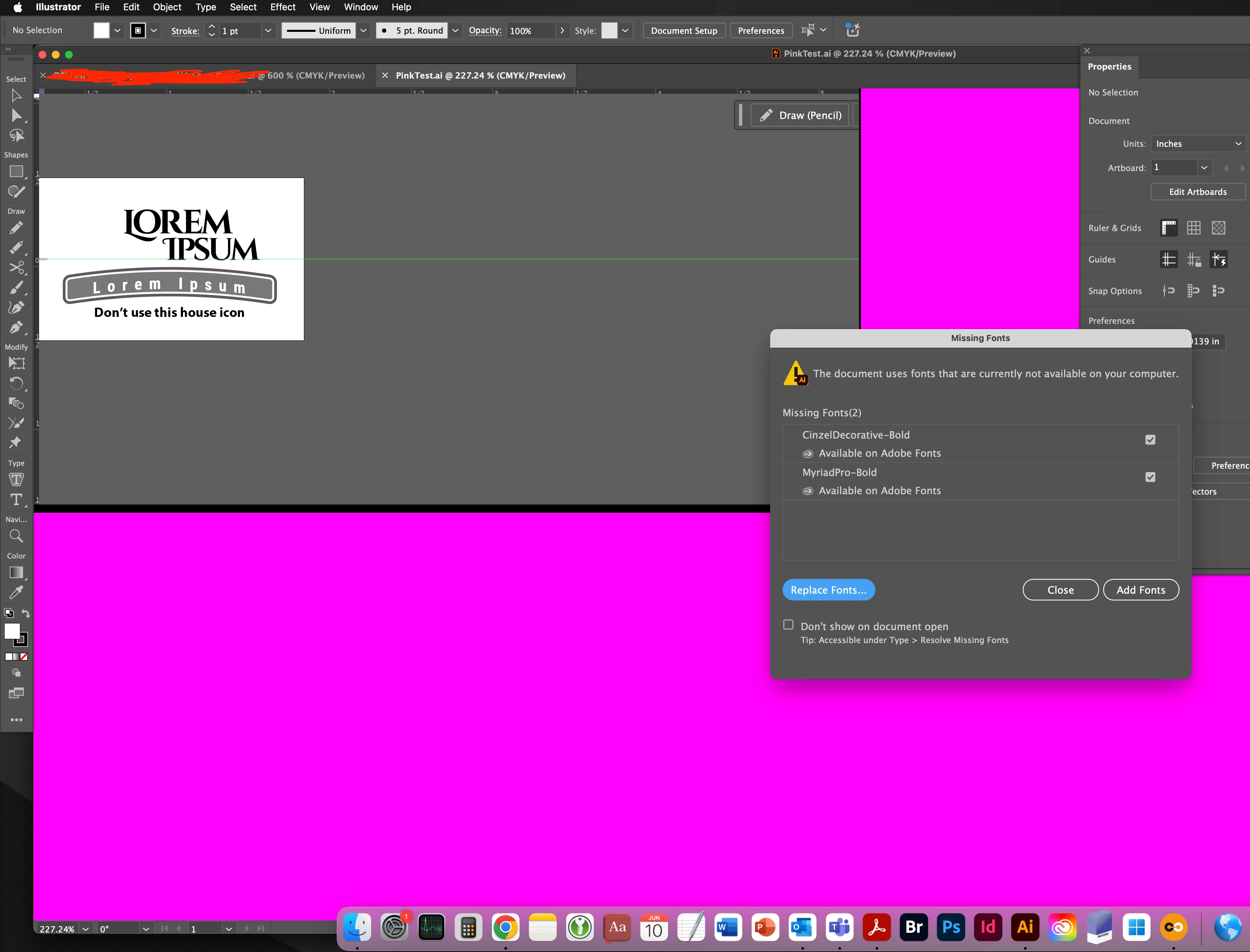Switch to the PinkTest.ai document tab
1250x952 pixels.
[480, 75]
